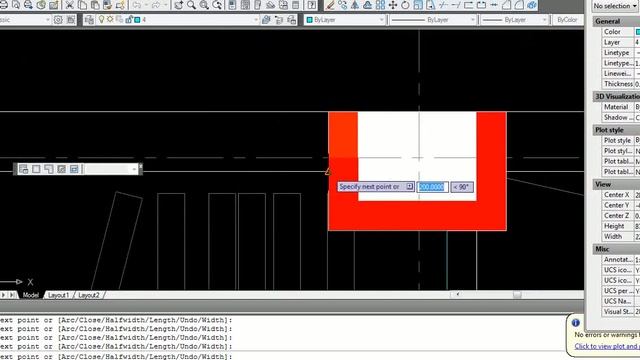Open the ByColor plot style dropdown

point(567,20)
